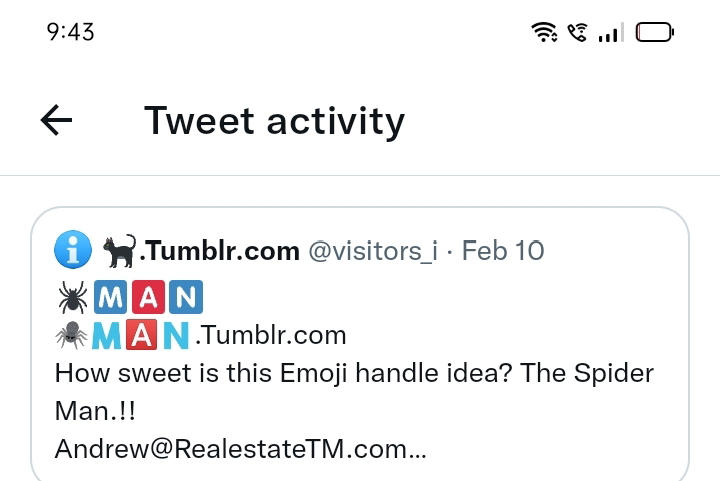Screen dimensions: 720x481
Task: Click the Tweet activity page title
Action: pyautogui.click(x=274, y=121)
